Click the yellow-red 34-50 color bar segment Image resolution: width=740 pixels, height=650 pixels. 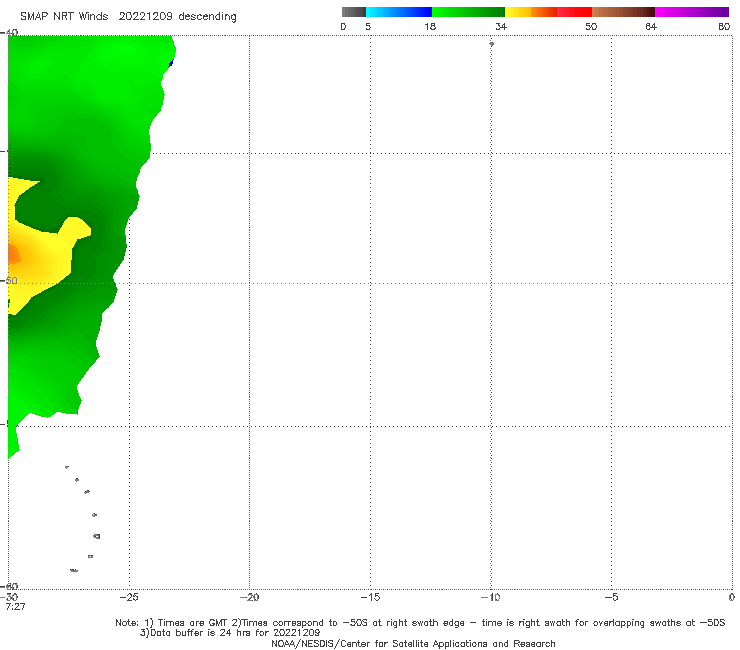548,12
